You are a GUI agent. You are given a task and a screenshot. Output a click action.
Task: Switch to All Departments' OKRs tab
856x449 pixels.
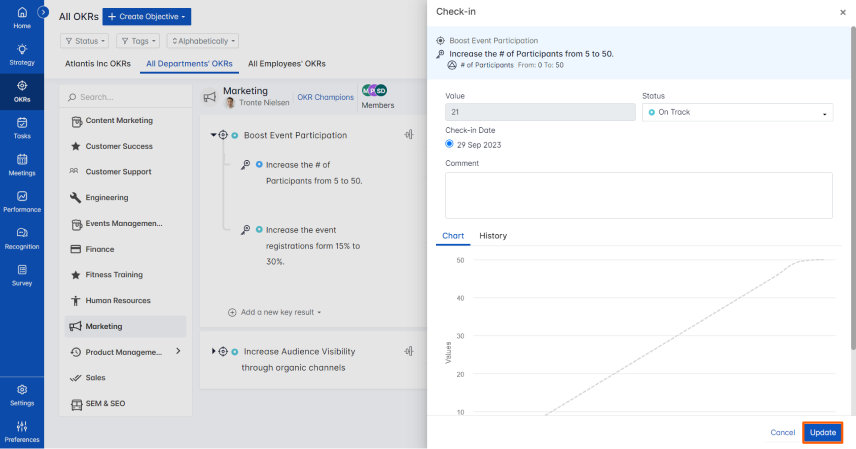[x=189, y=63]
